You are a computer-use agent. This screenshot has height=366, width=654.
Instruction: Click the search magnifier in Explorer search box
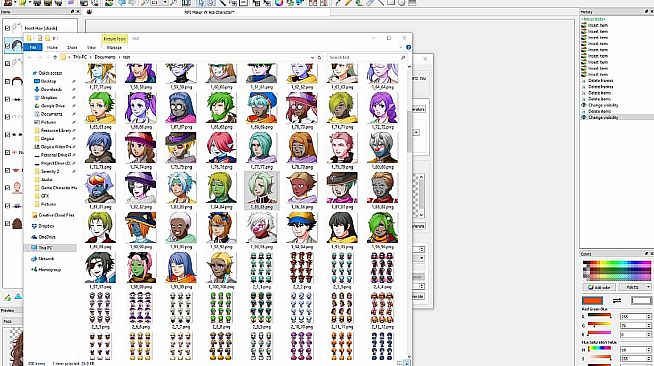[x=403, y=58]
